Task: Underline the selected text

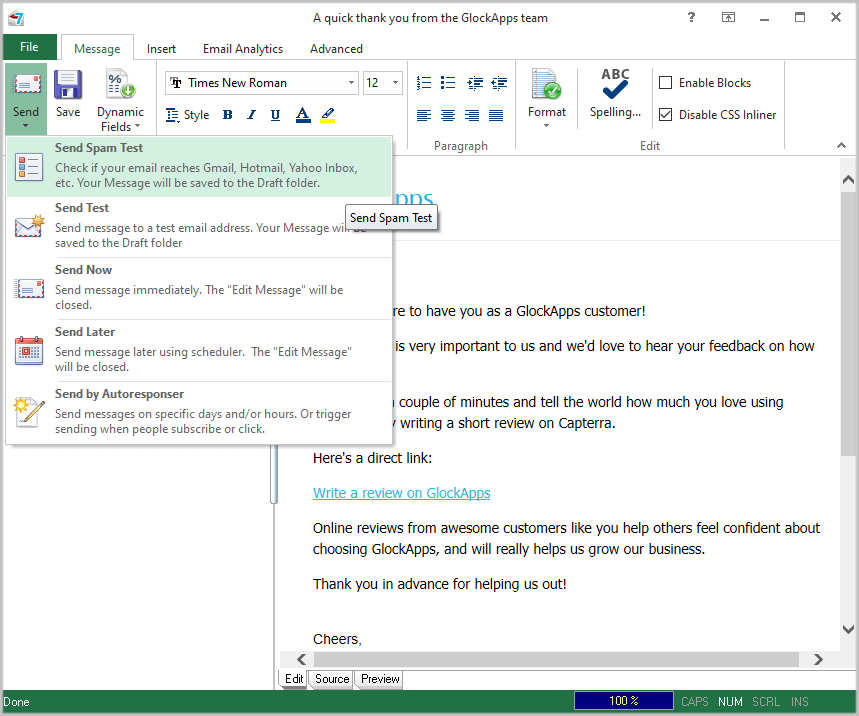Action: pos(275,114)
